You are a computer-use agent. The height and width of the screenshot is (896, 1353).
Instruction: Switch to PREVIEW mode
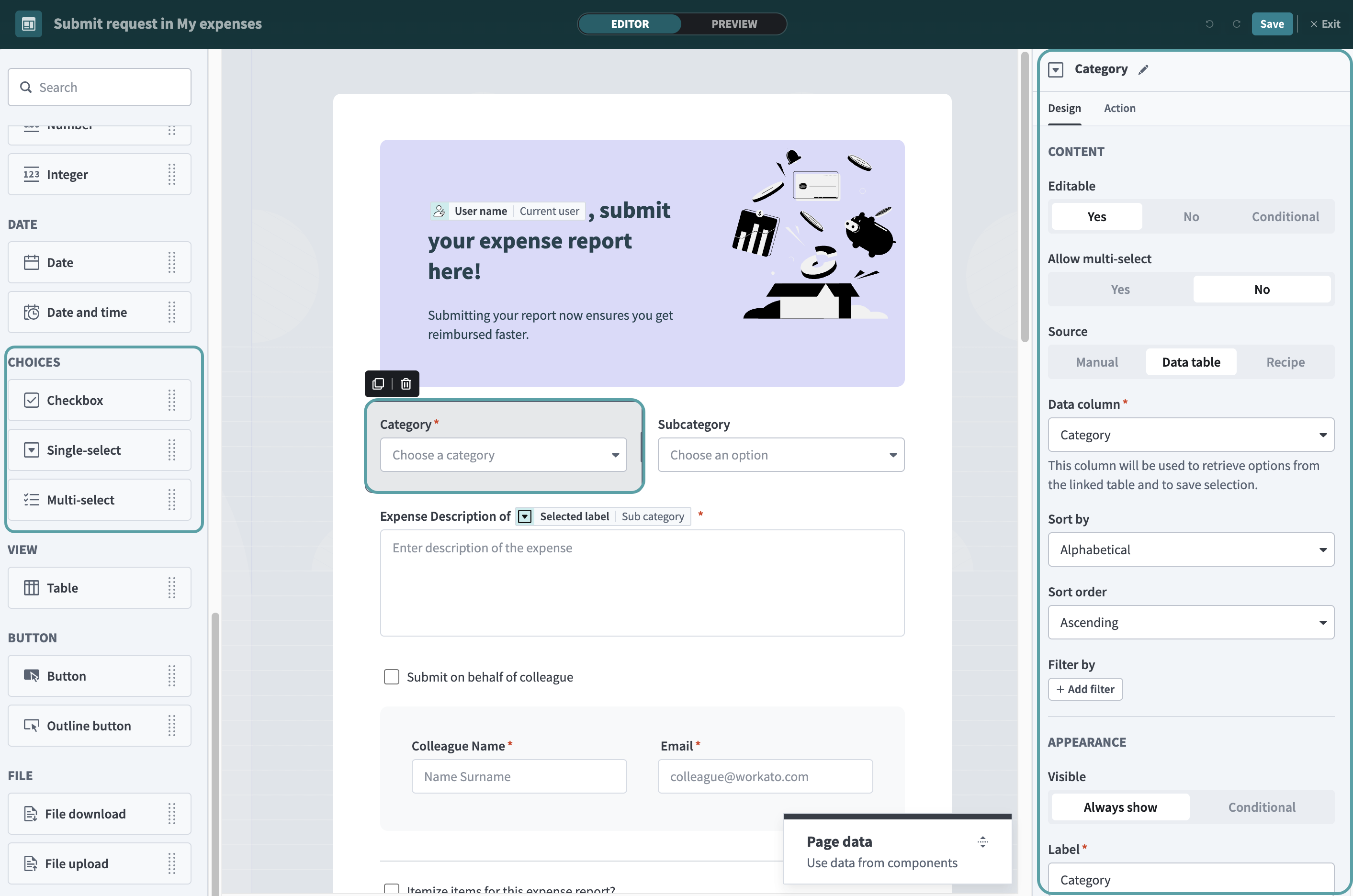(x=734, y=24)
